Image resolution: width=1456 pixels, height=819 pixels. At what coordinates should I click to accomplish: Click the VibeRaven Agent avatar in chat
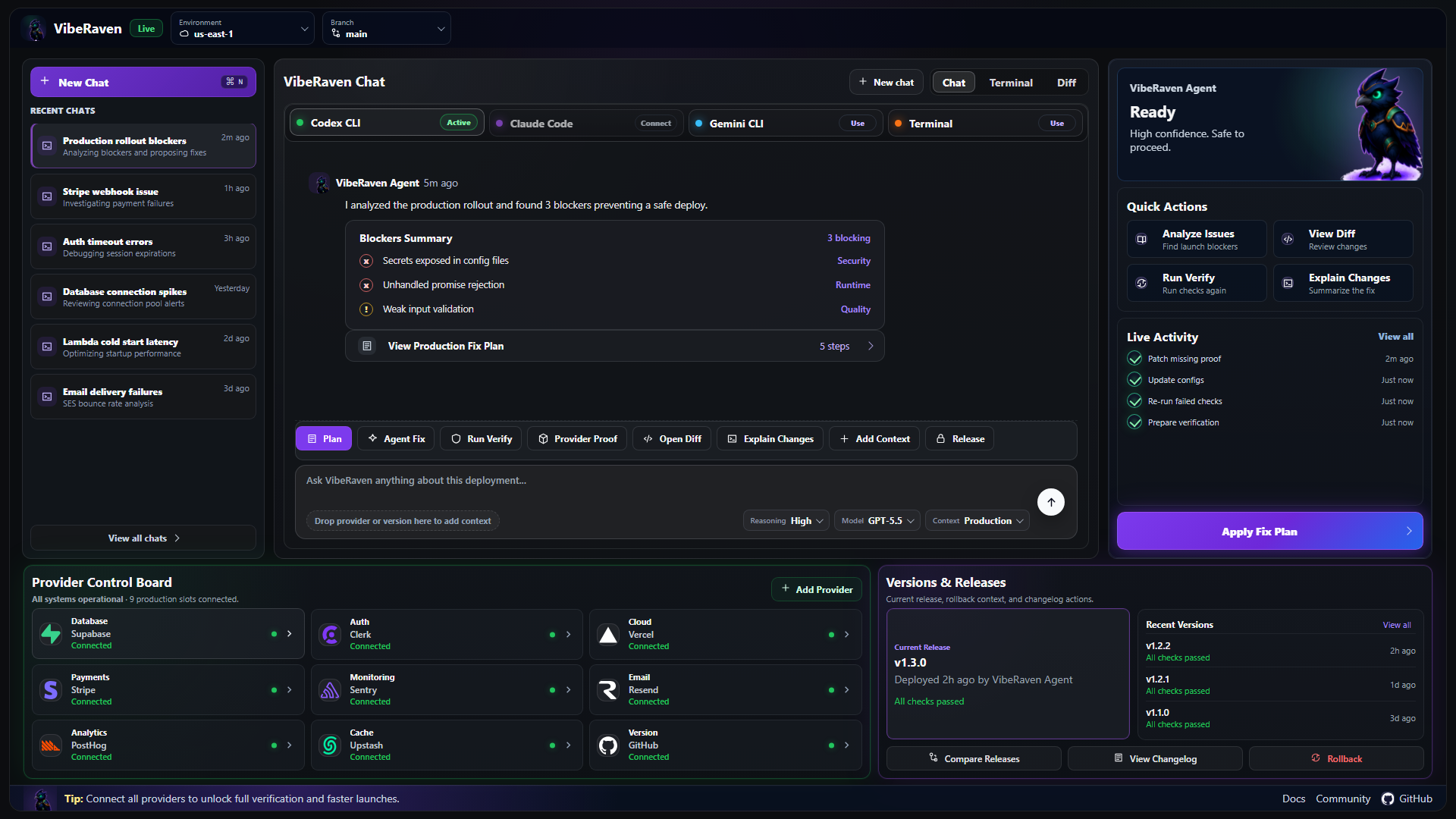point(320,184)
